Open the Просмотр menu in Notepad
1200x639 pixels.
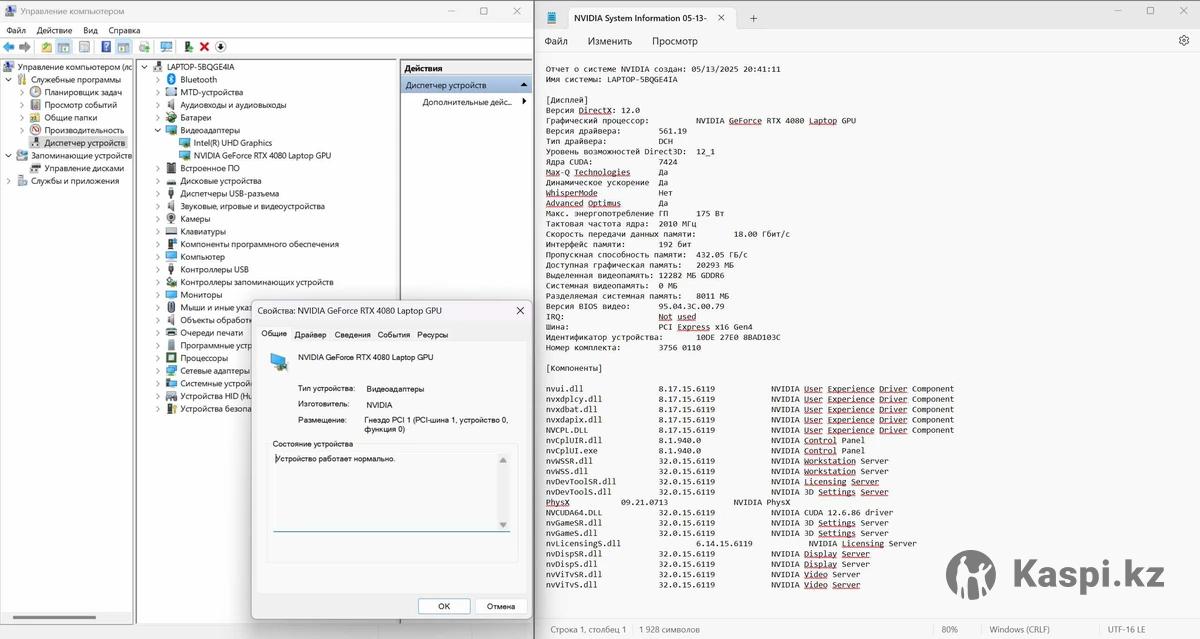675,41
